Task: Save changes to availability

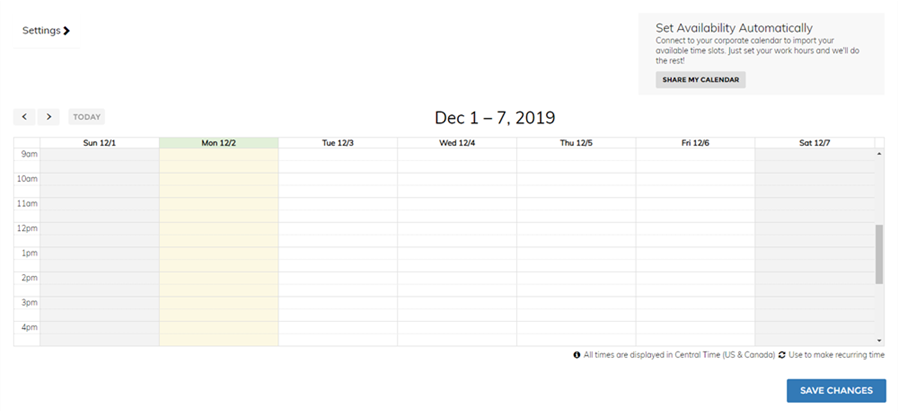Action: pos(836,391)
